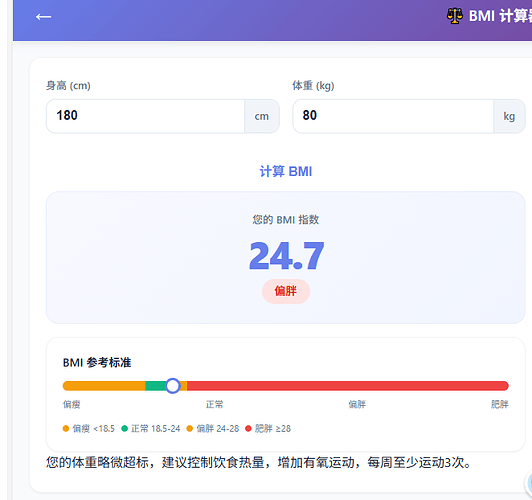This screenshot has width=532, height=500.
Task: Click the 偏瘦 <18.5 legend entry
Action: coord(89,428)
